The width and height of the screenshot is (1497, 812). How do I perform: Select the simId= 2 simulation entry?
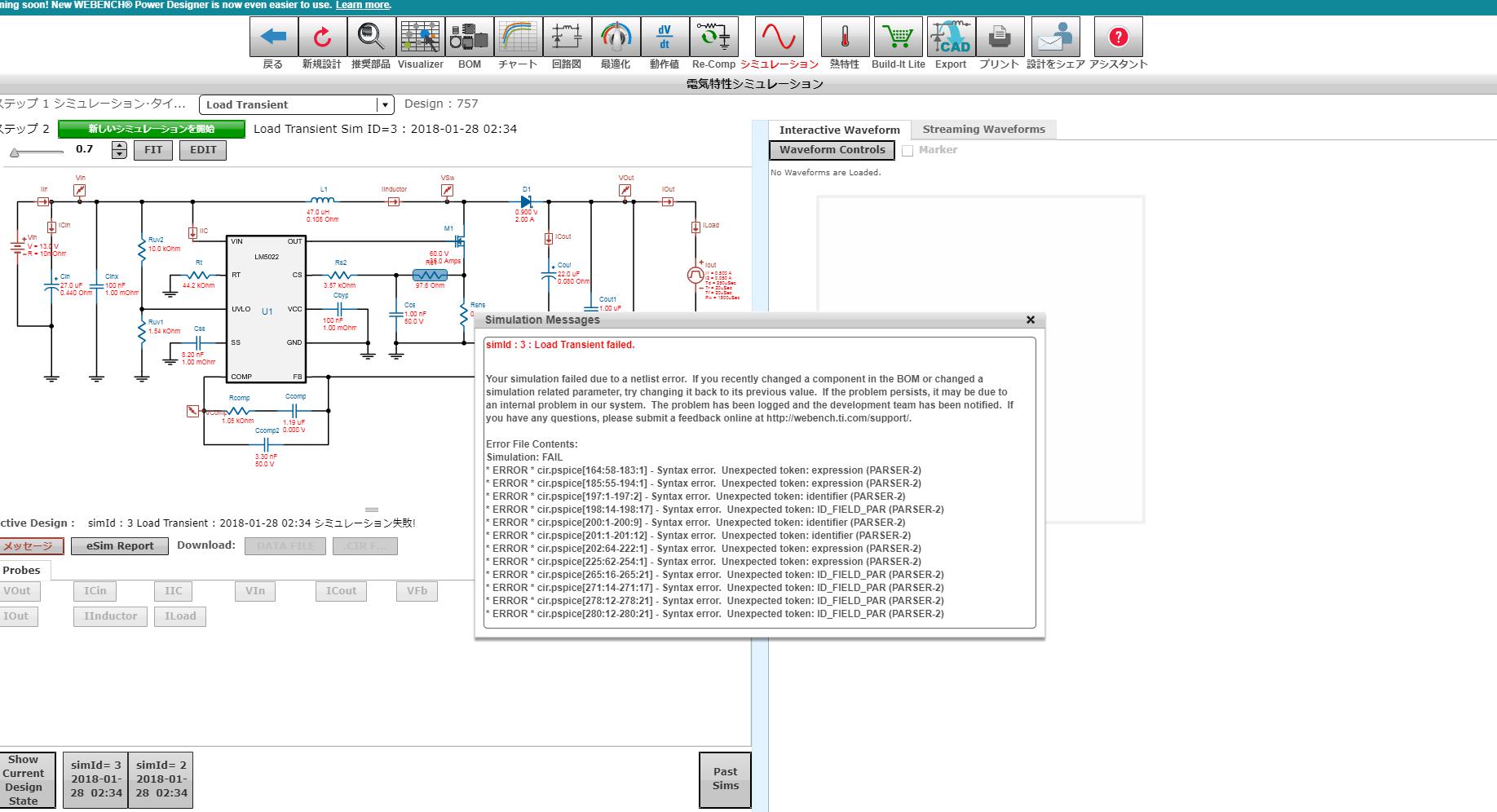[x=161, y=780]
